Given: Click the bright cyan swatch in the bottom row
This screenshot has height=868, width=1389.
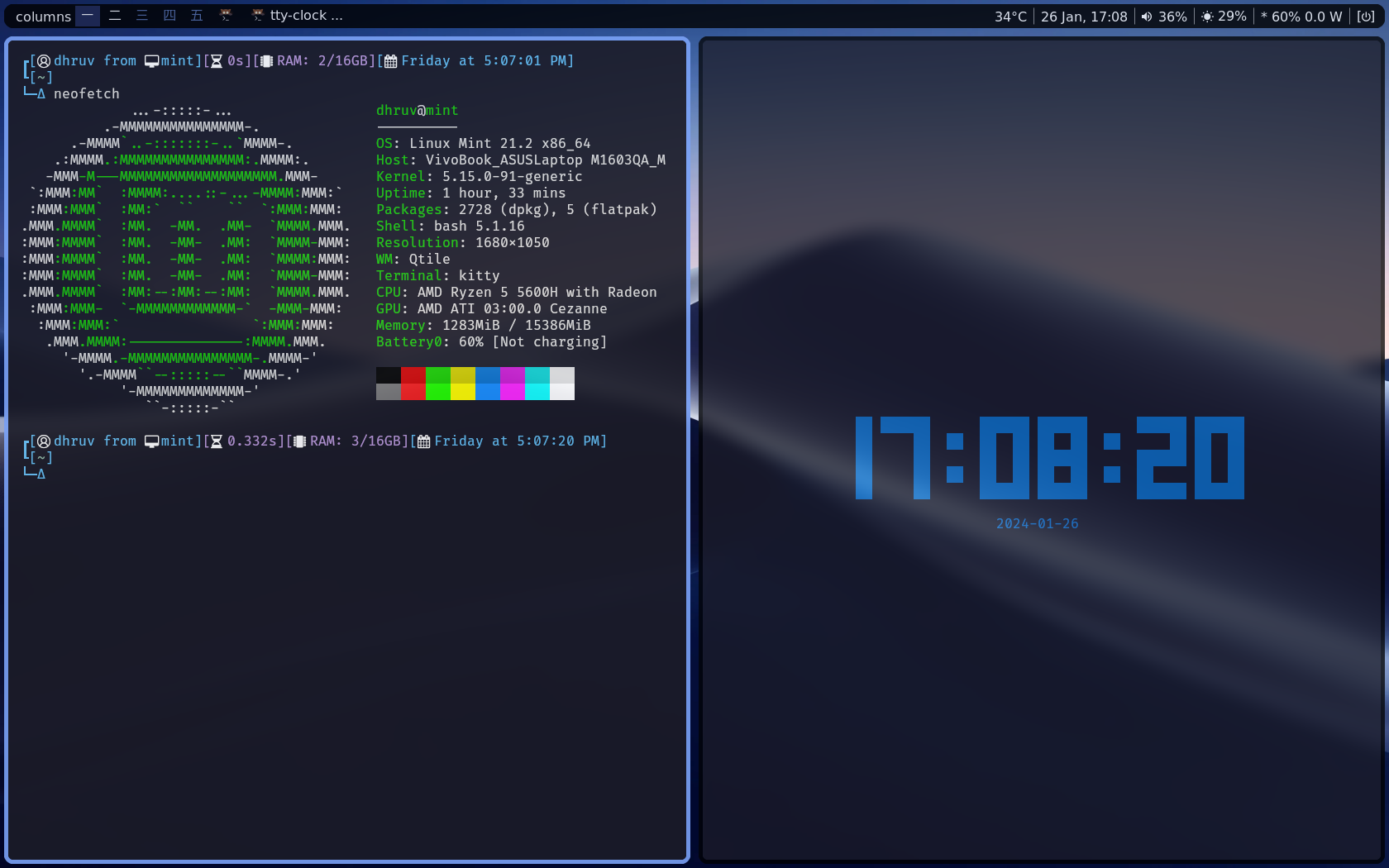Looking at the screenshot, I should tap(537, 392).
